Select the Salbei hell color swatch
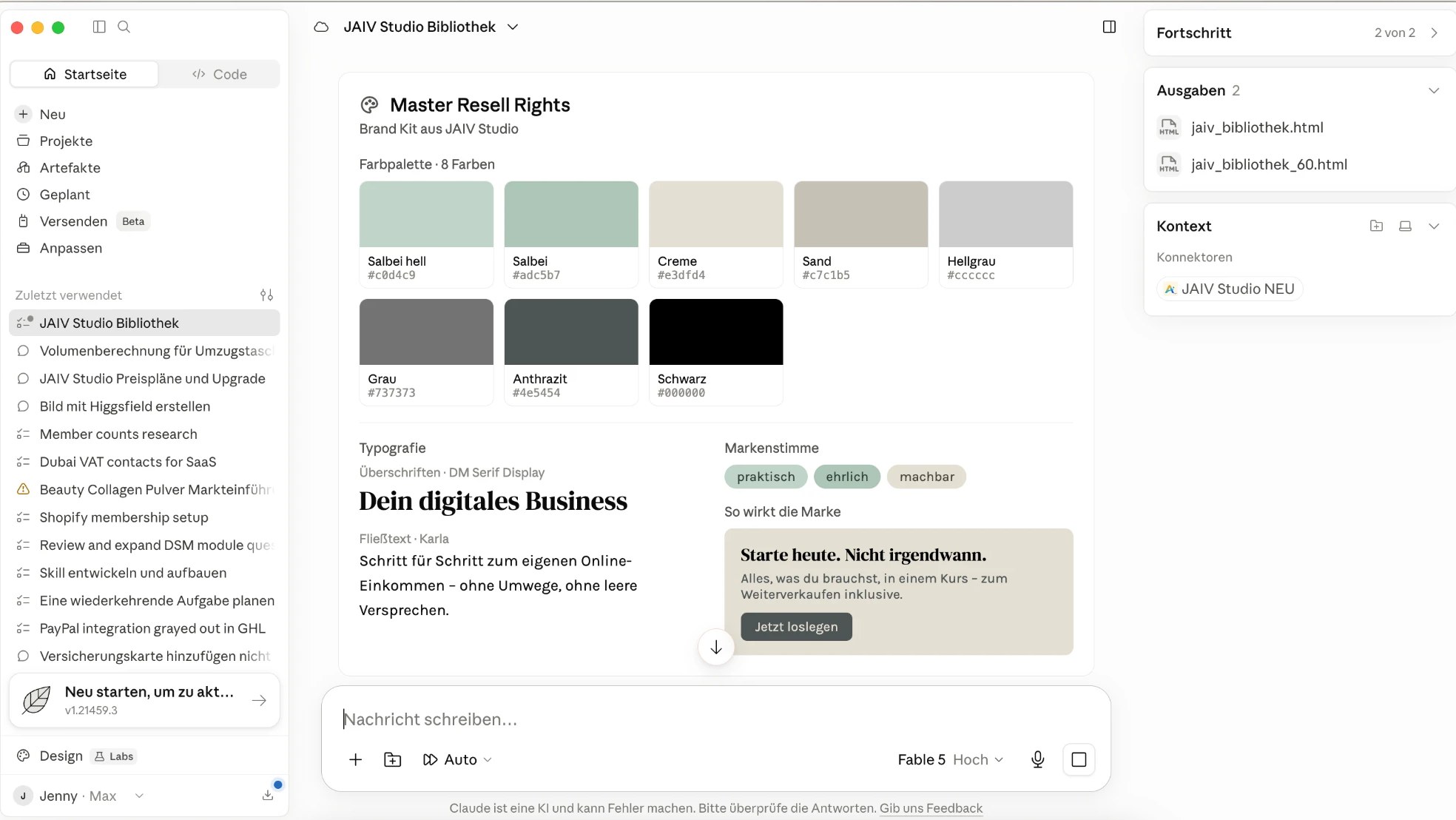 (x=426, y=234)
